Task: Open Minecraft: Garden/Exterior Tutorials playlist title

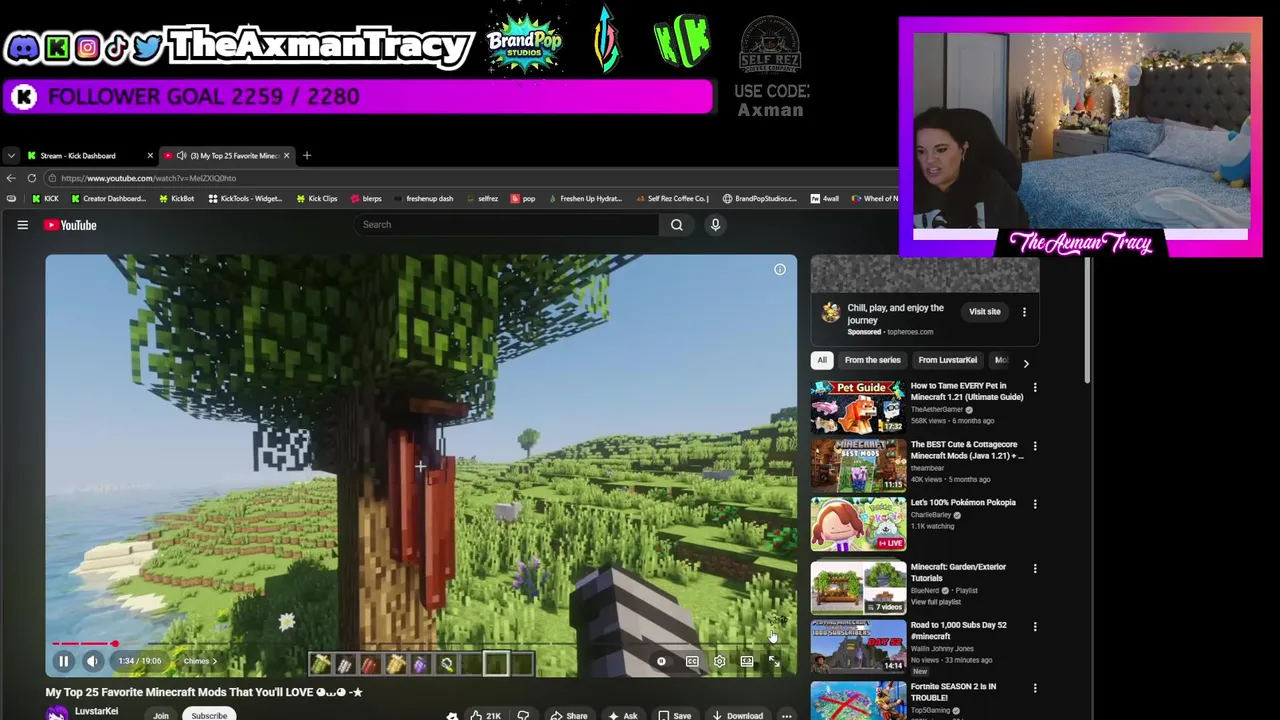Action: pyautogui.click(x=958, y=572)
